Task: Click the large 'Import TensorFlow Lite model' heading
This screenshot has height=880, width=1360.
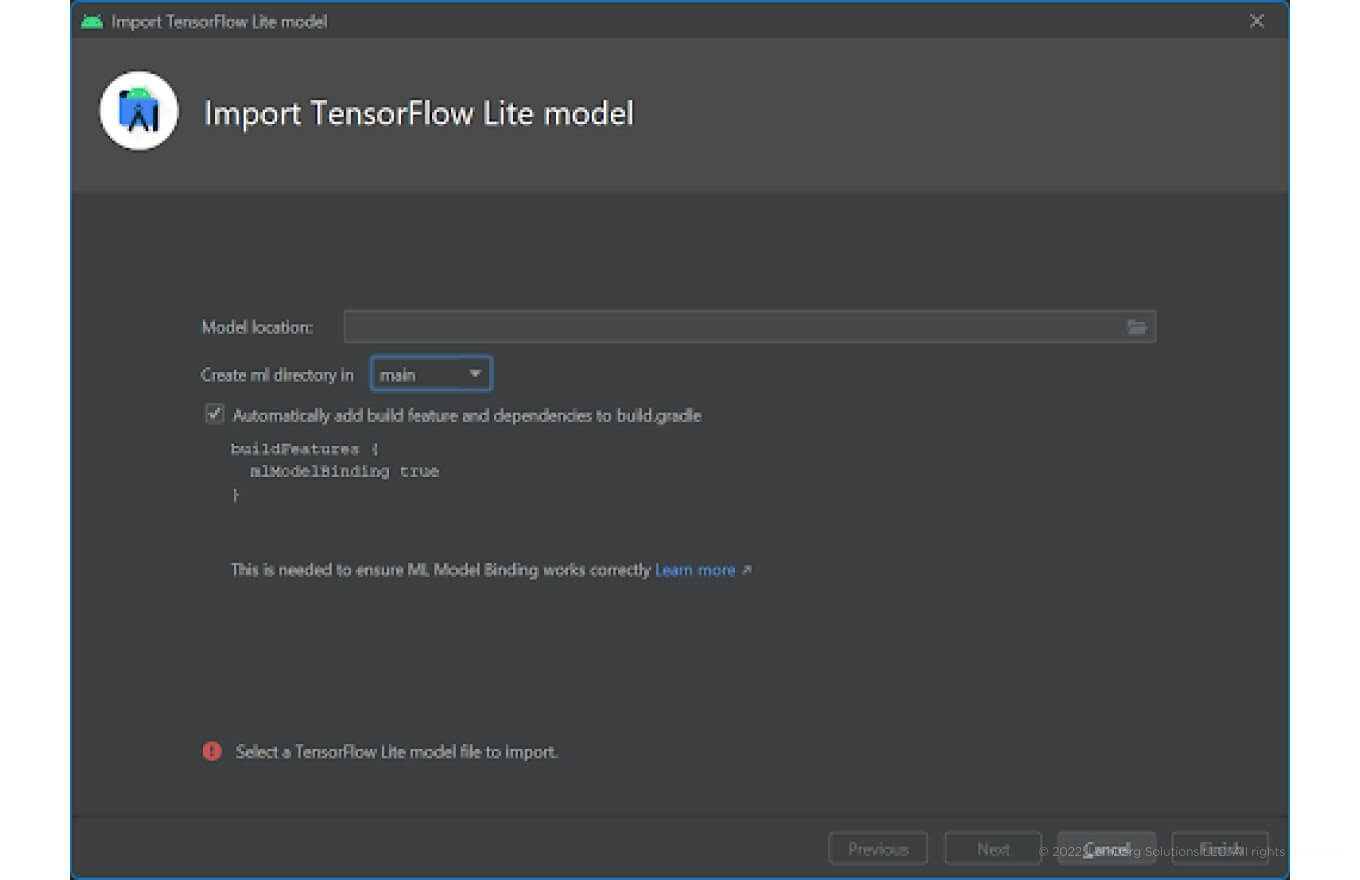Action: point(419,113)
